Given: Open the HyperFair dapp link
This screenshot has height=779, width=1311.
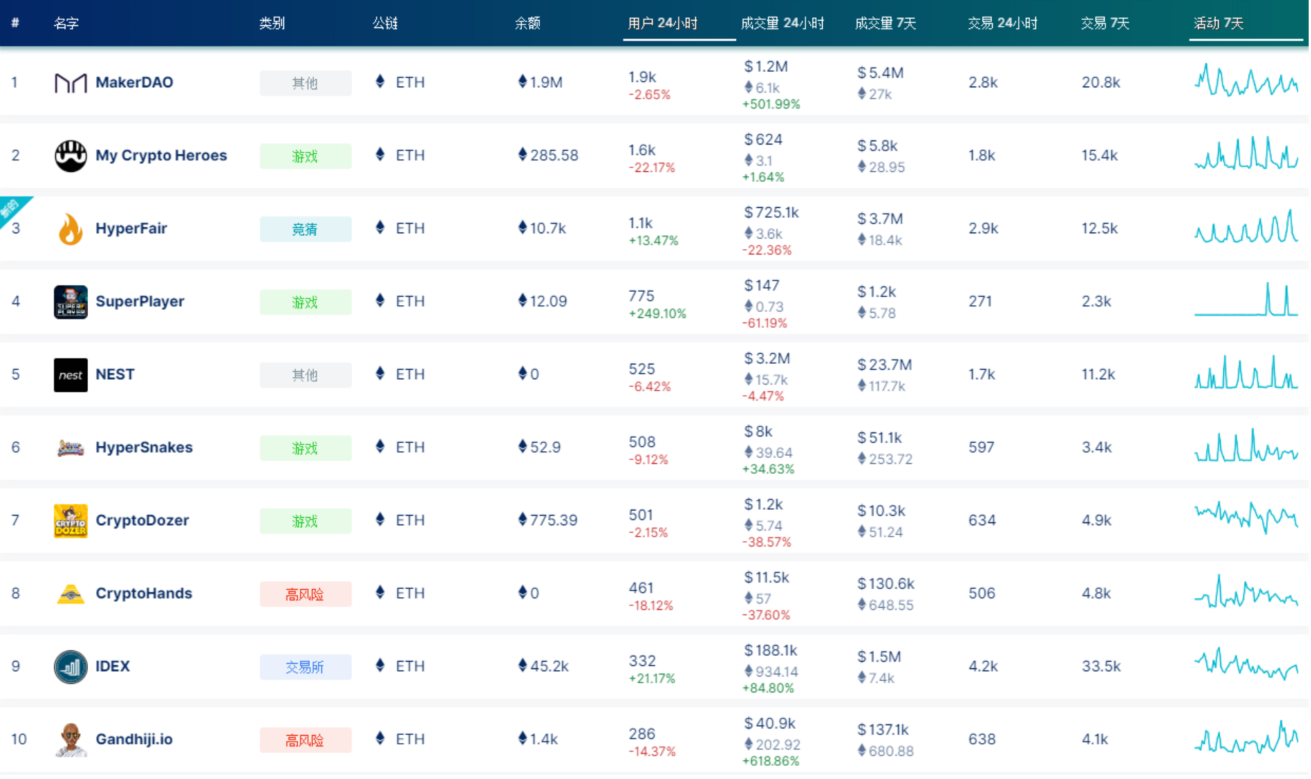Looking at the screenshot, I should pos(131,228).
